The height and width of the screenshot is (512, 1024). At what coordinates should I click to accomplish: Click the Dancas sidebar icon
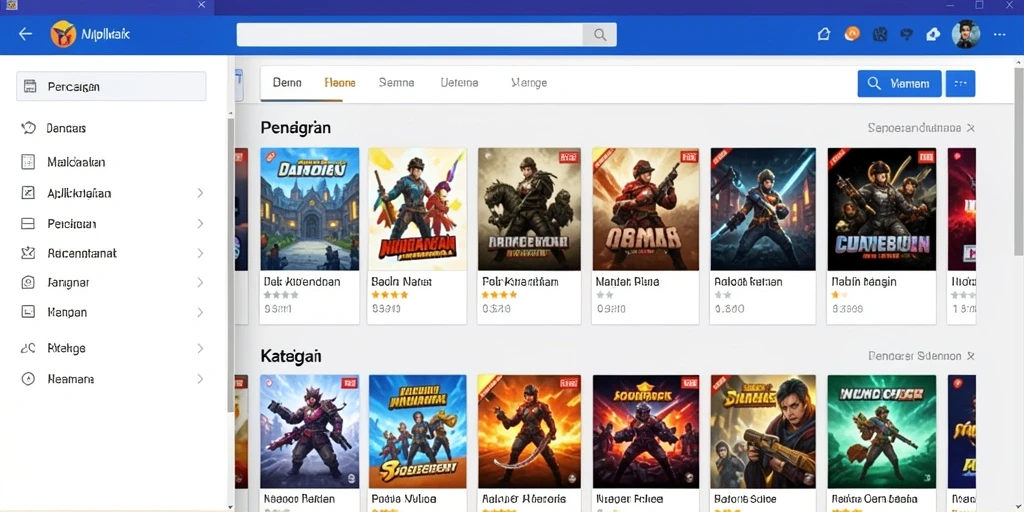pyautogui.click(x=28, y=128)
